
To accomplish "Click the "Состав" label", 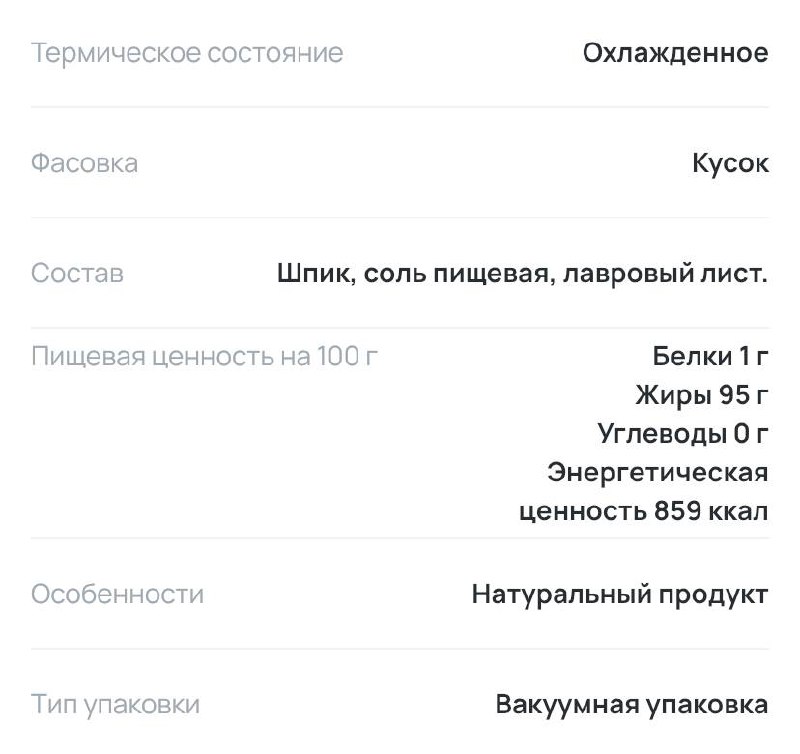I will point(77,273).
